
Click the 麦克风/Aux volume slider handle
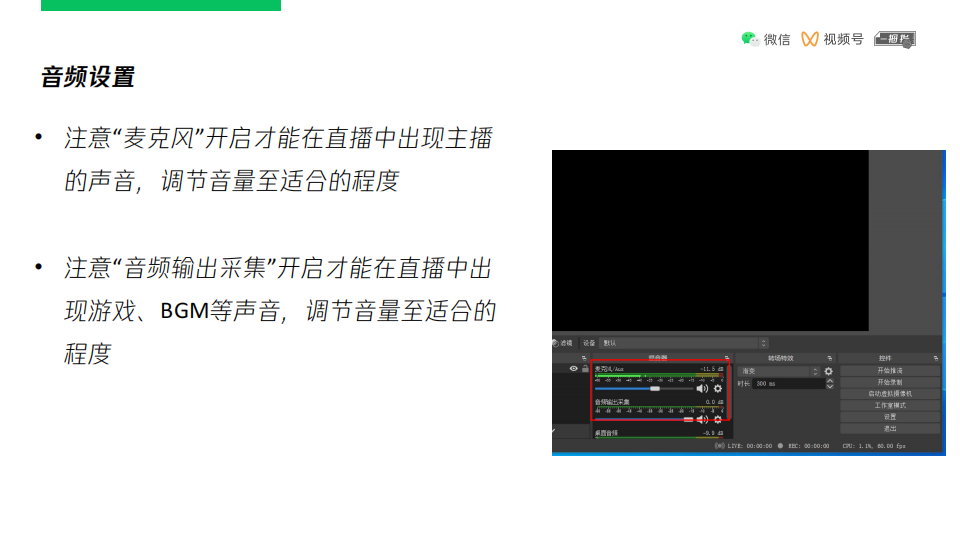(655, 389)
